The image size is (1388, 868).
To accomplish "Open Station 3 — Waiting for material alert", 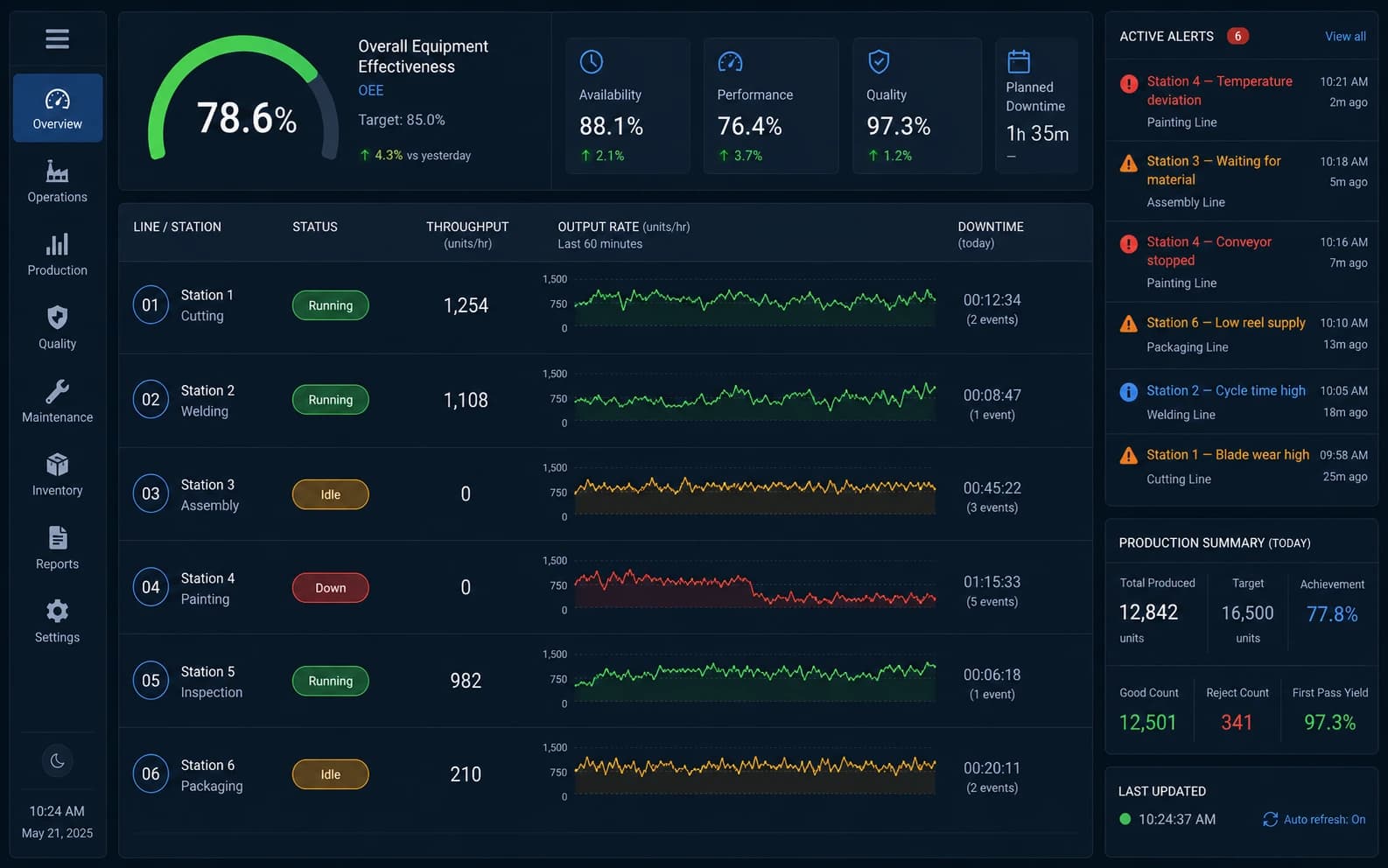I will 1242,180.
